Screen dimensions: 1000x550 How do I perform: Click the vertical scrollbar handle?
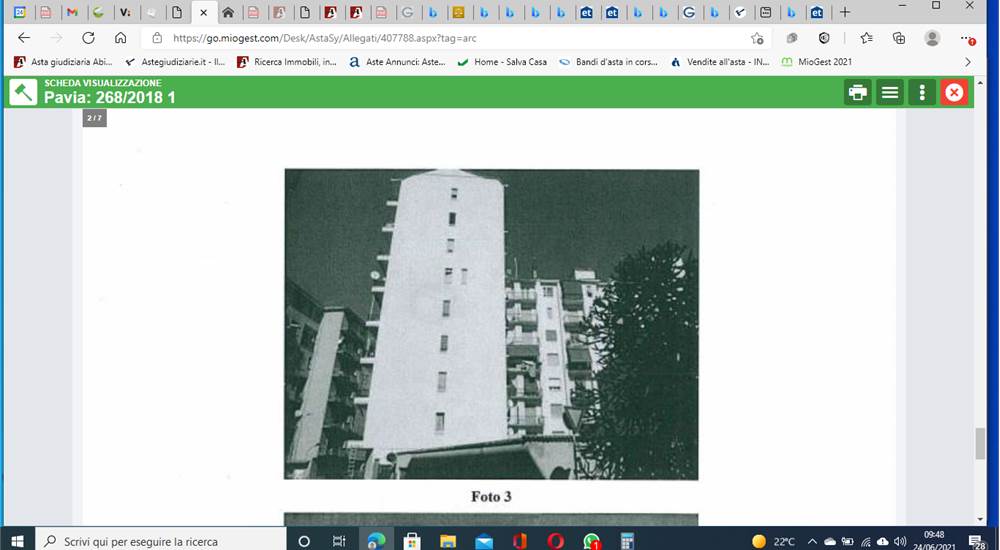[x=980, y=443]
